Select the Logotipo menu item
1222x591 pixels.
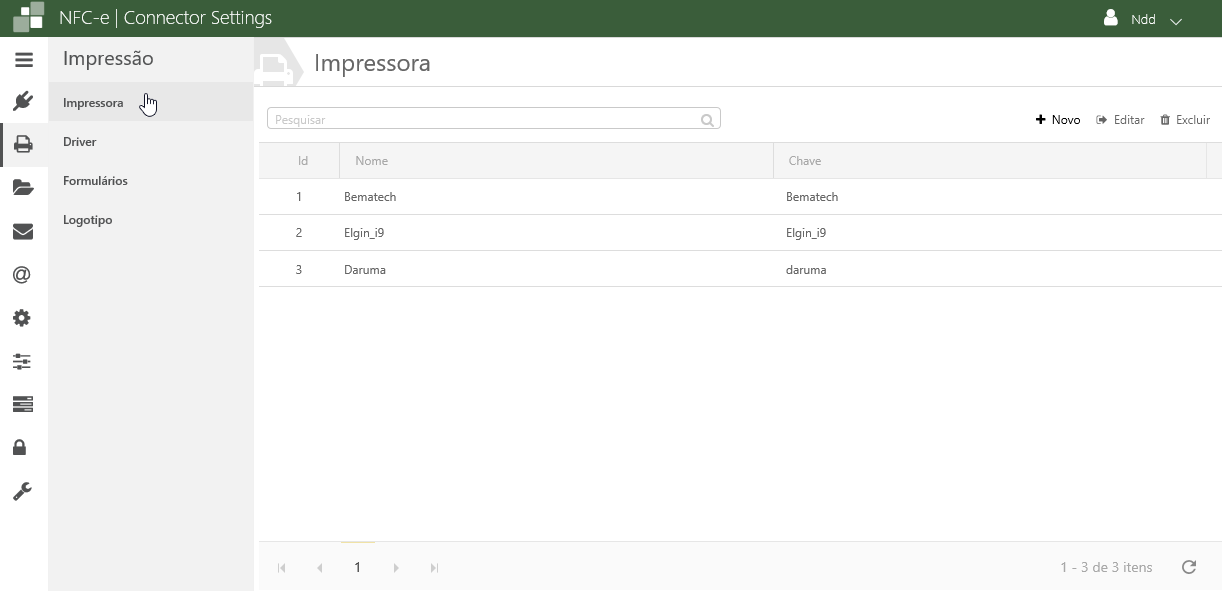point(87,220)
